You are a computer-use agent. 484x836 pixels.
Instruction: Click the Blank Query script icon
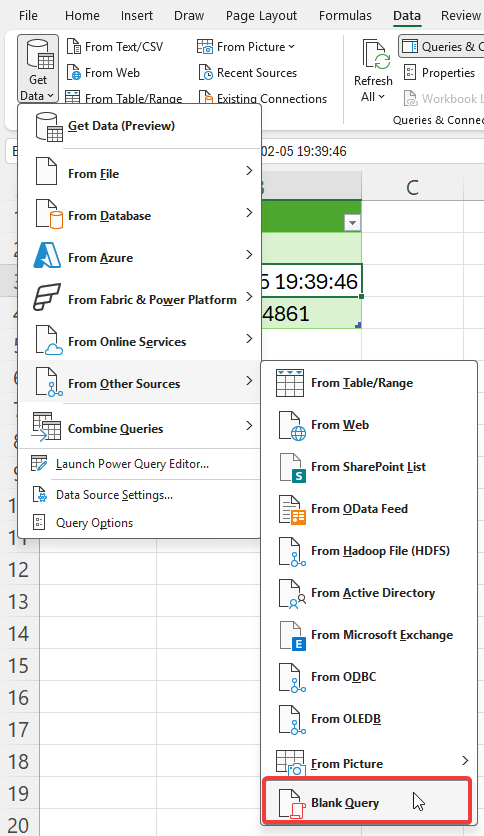click(292, 804)
